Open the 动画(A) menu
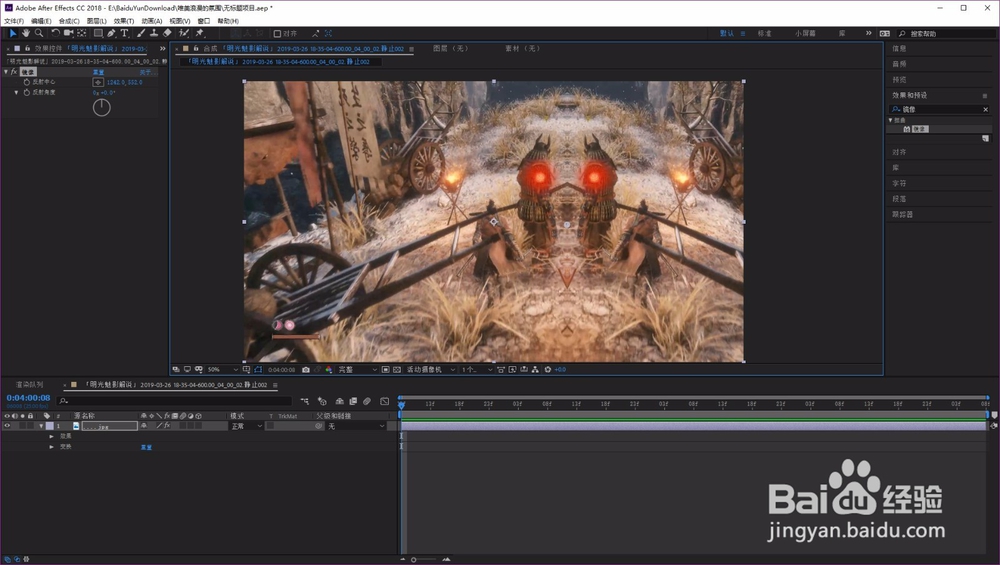Image resolution: width=1000 pixels, height=565 pixels. point(152,21)
